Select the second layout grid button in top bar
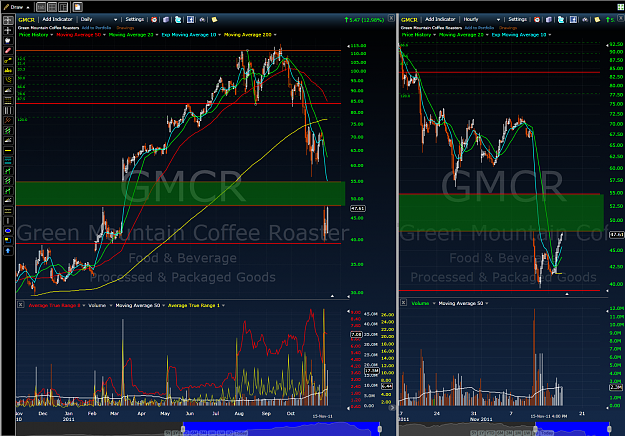Viewport: 625px width, 436px height. point(52,7)
